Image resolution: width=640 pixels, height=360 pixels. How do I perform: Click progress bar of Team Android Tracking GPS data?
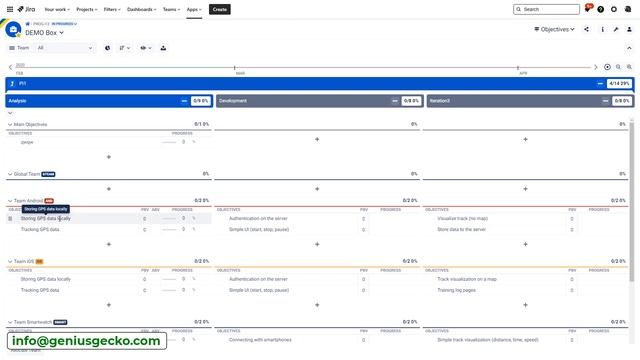169,229
